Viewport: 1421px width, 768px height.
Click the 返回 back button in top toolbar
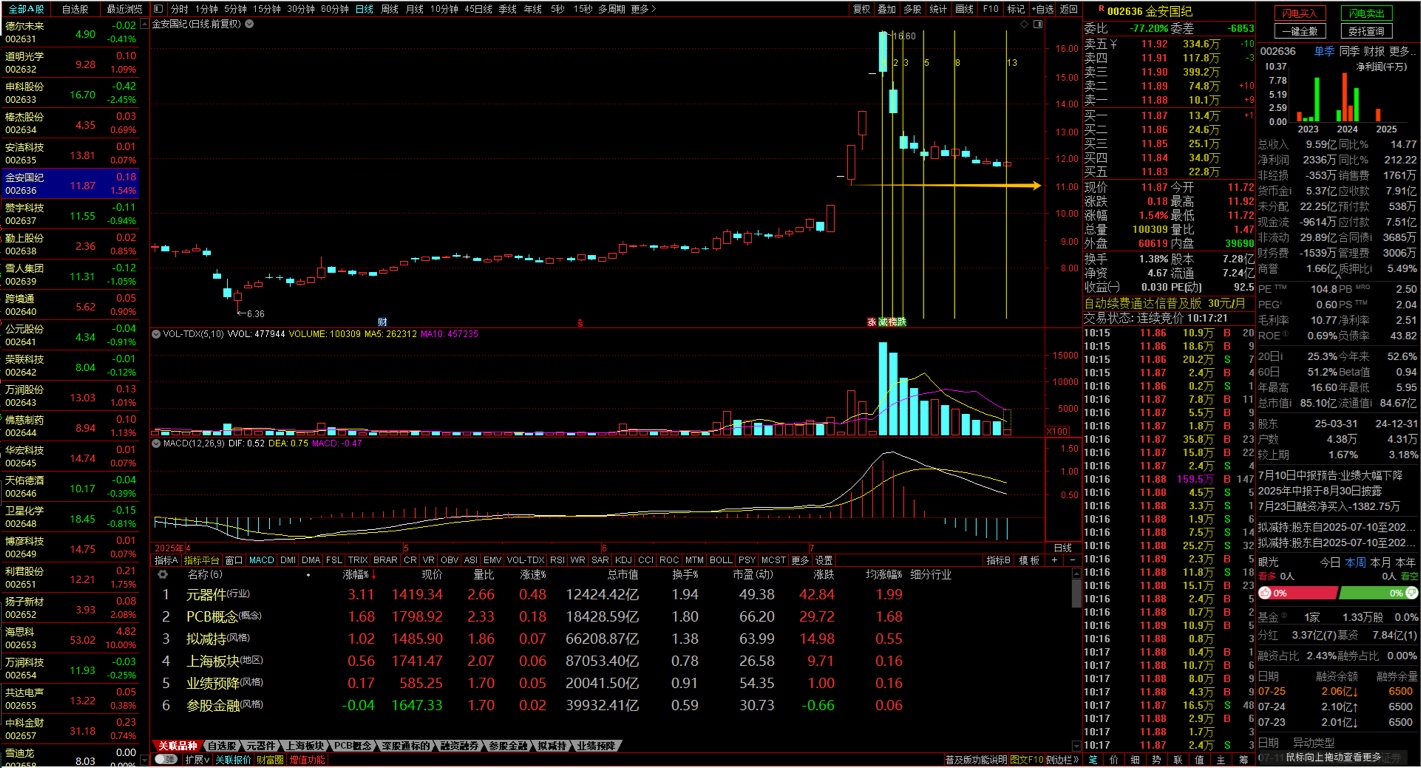point(1069,9)
